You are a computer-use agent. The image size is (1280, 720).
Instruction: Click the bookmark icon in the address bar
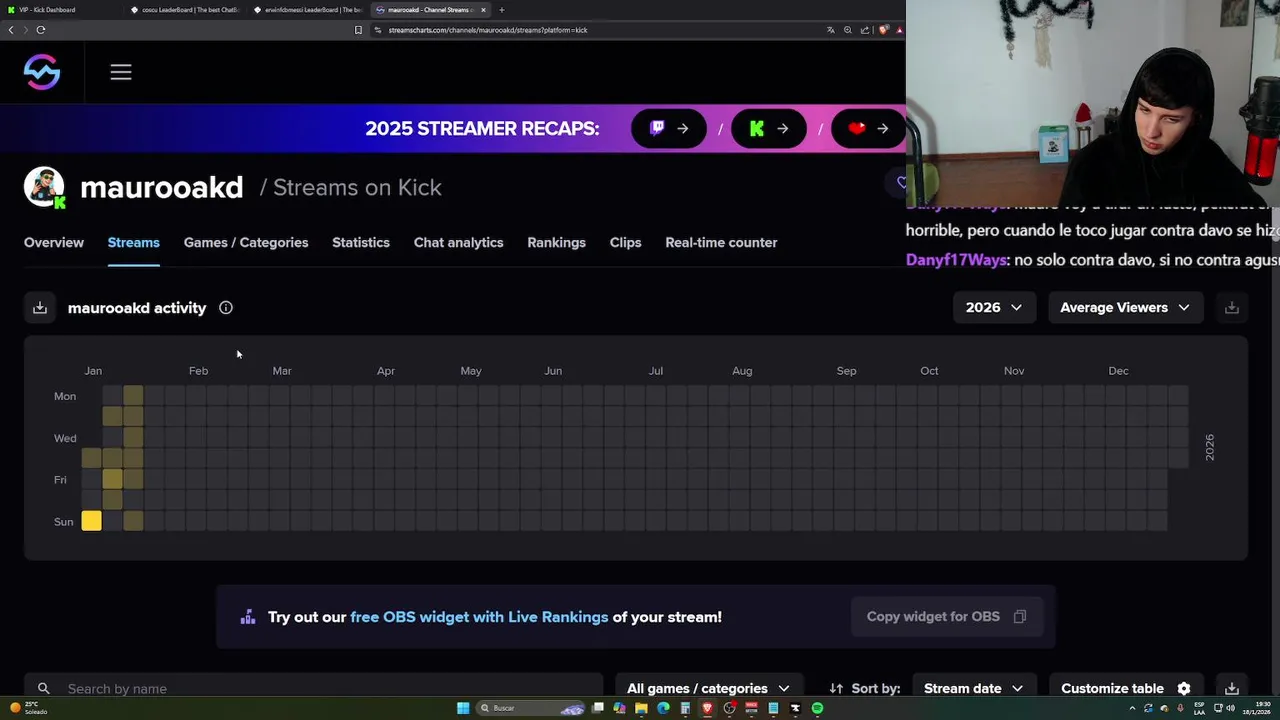pos(358,30)
